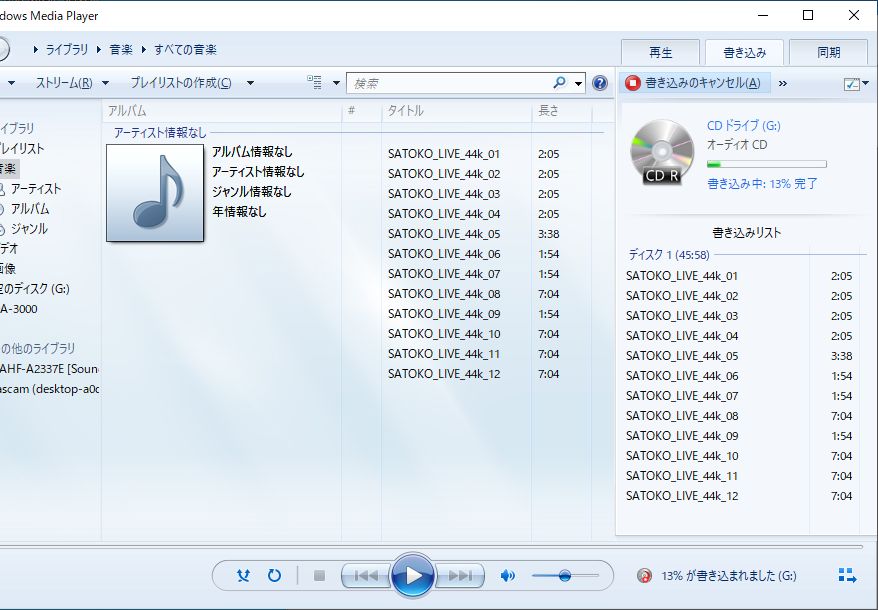
Task: Sort by 長さ column header
Action: coord(562,111)
